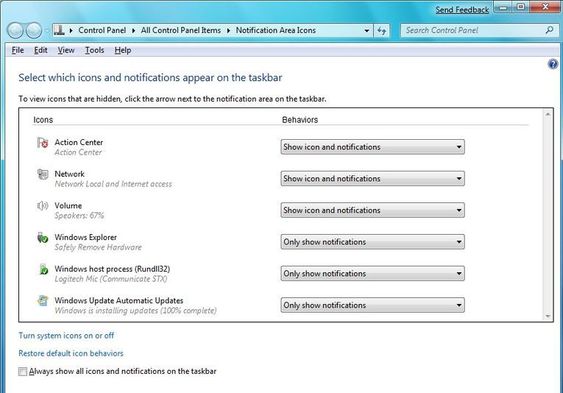Click the Send Feedback link
The height and width of the screenshot is (393, 563).
462,10
